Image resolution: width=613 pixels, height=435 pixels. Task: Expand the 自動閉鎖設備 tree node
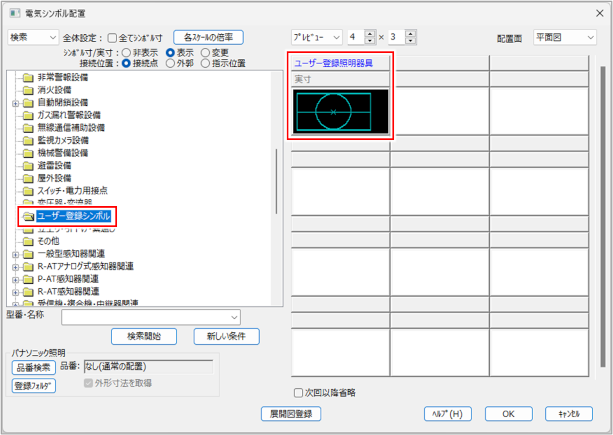pos(15,102)
